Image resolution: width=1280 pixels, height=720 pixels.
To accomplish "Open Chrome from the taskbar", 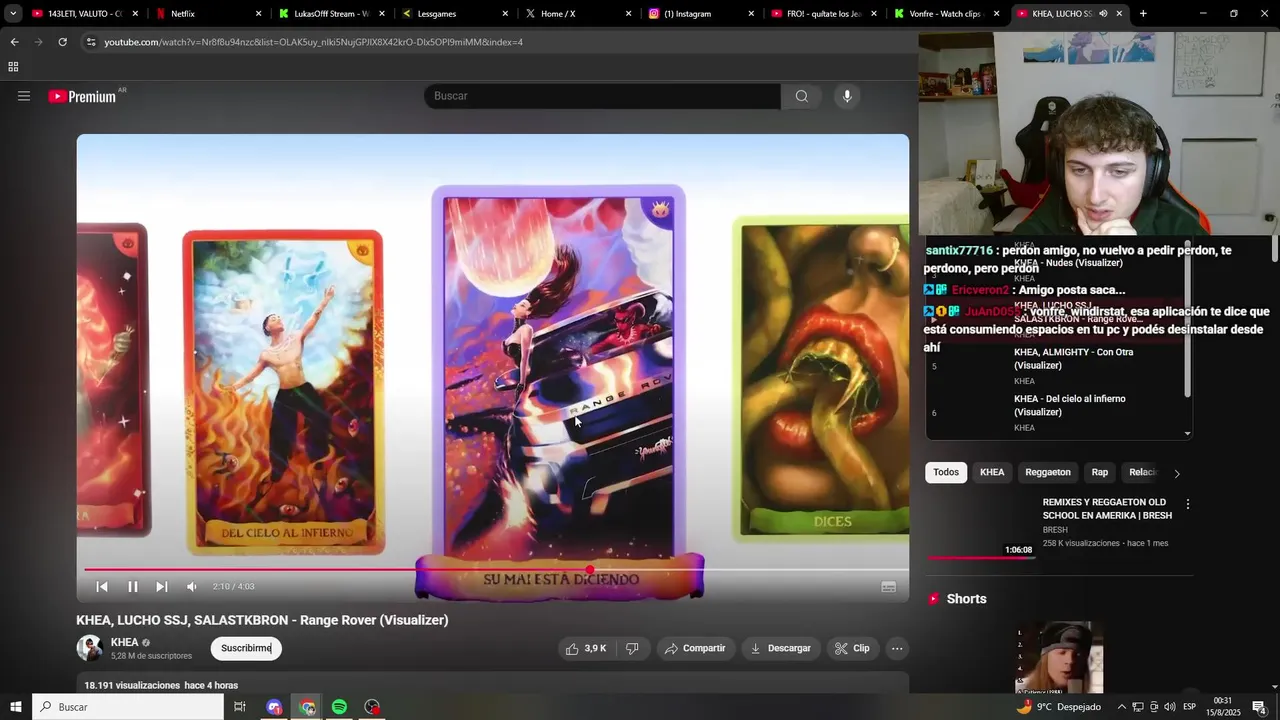I will (x=307, y=707).
